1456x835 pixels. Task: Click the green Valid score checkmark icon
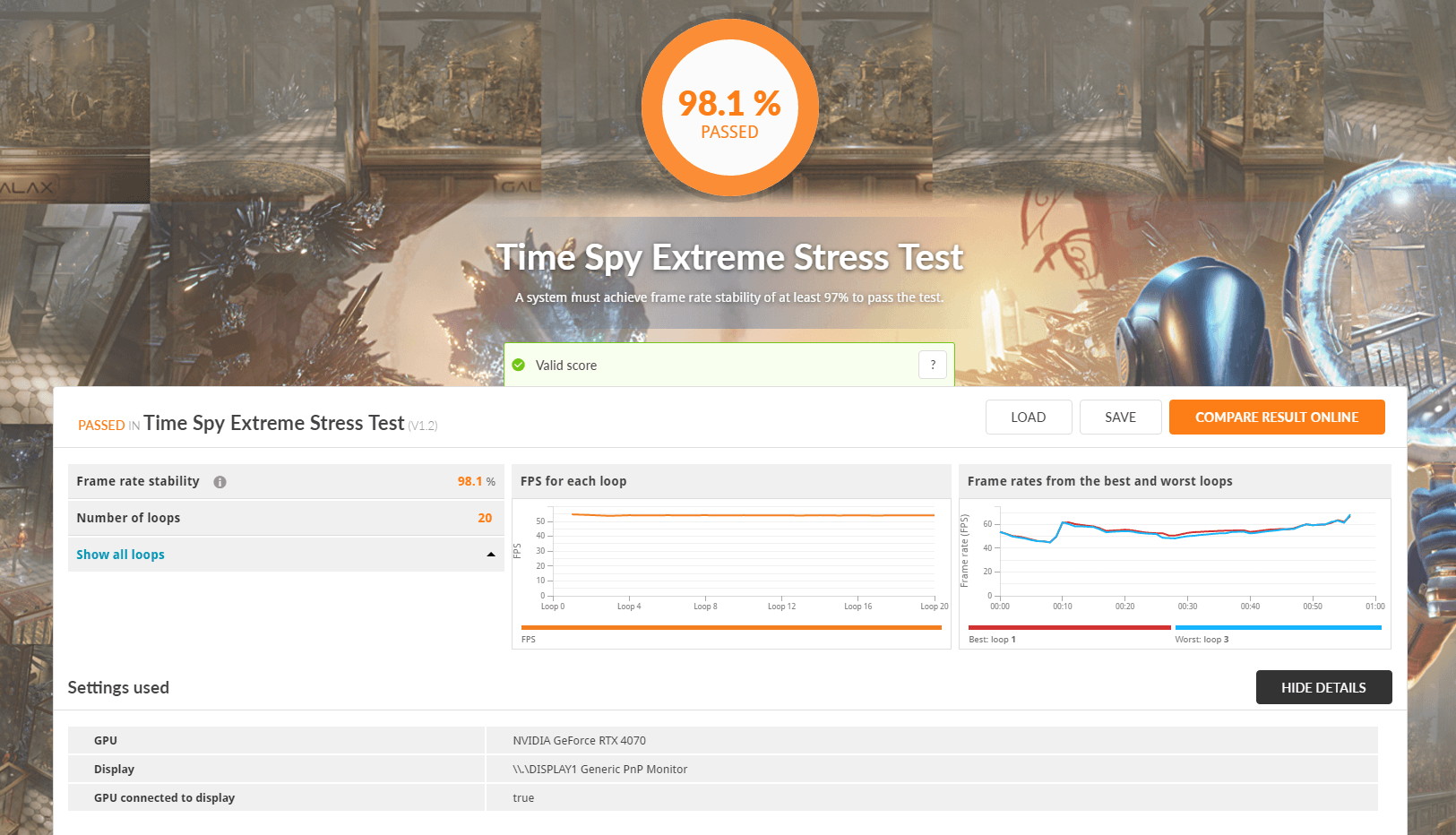[519, 365]
